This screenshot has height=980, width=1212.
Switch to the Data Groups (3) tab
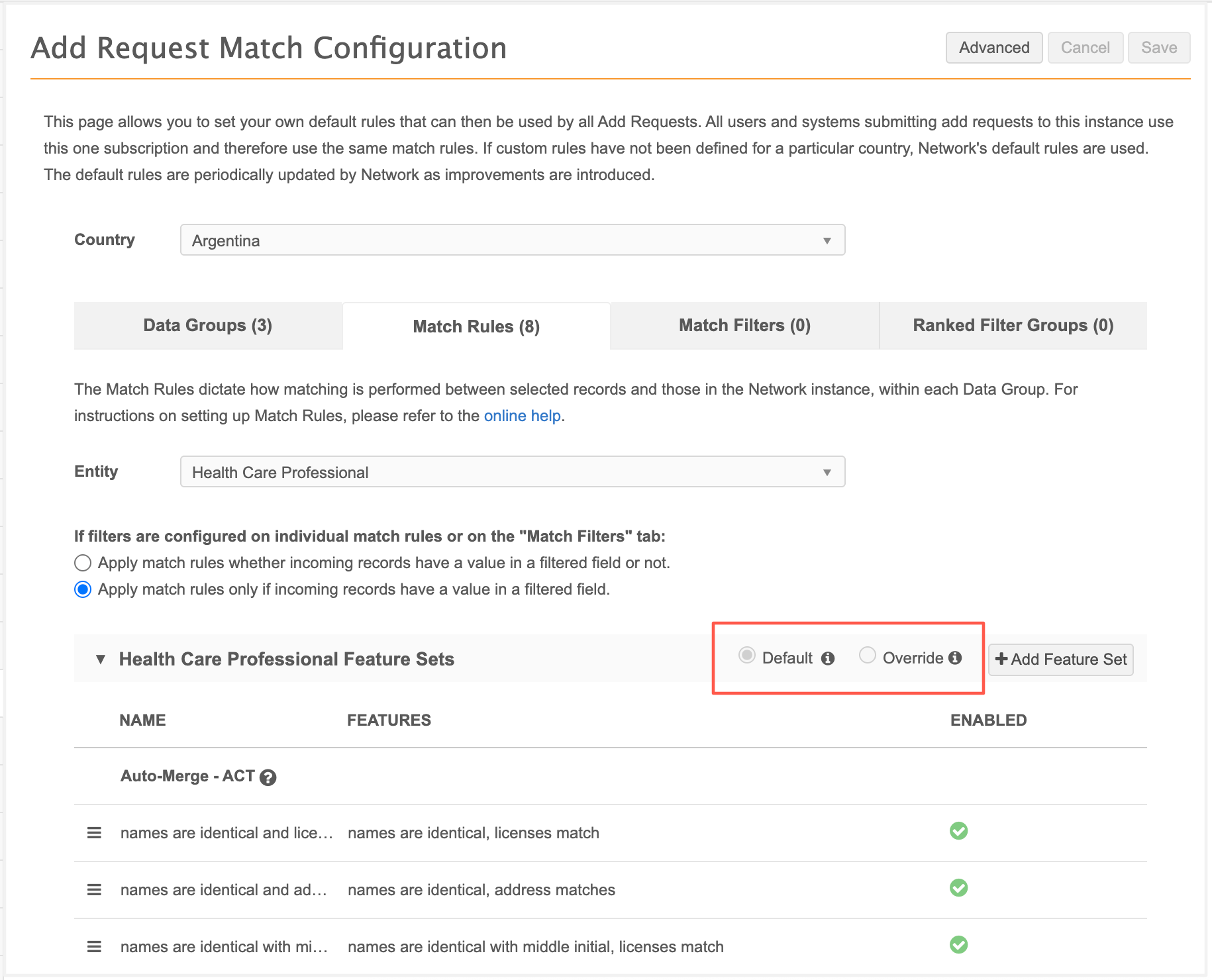(208, 326)
